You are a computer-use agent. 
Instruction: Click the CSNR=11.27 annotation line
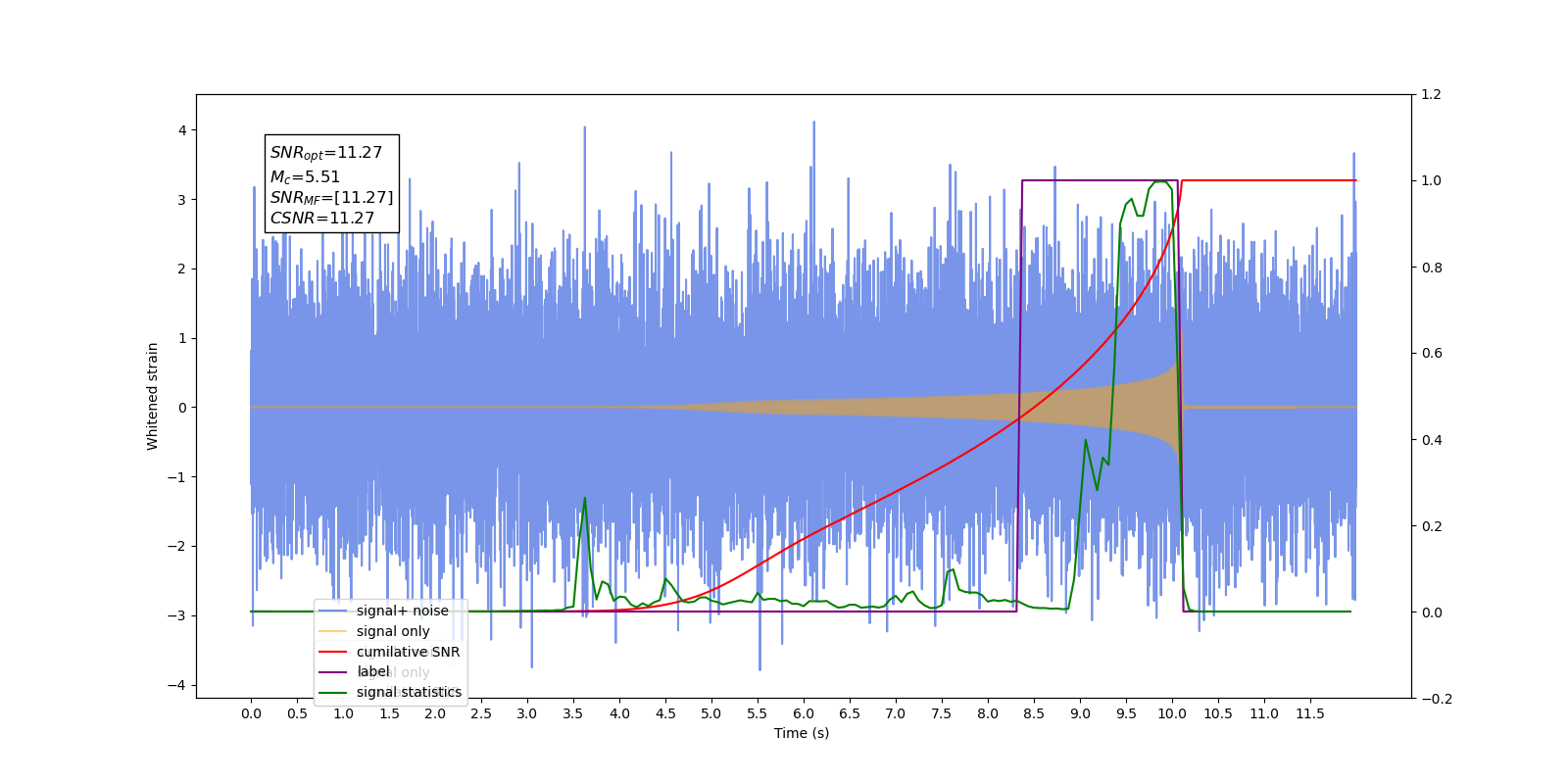322,219
